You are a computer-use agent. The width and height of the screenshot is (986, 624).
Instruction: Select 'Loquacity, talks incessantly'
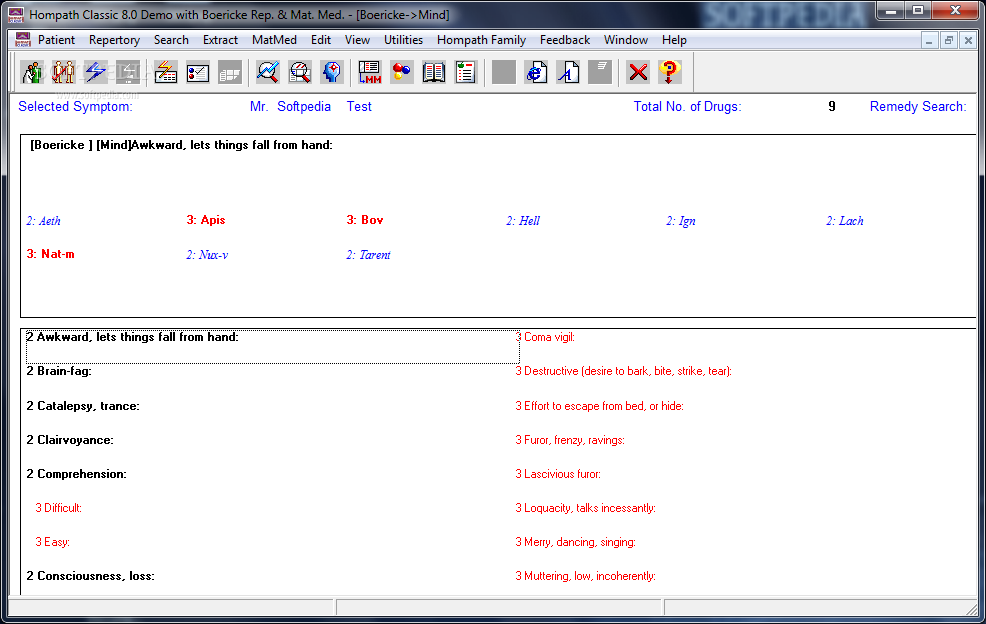585,508
